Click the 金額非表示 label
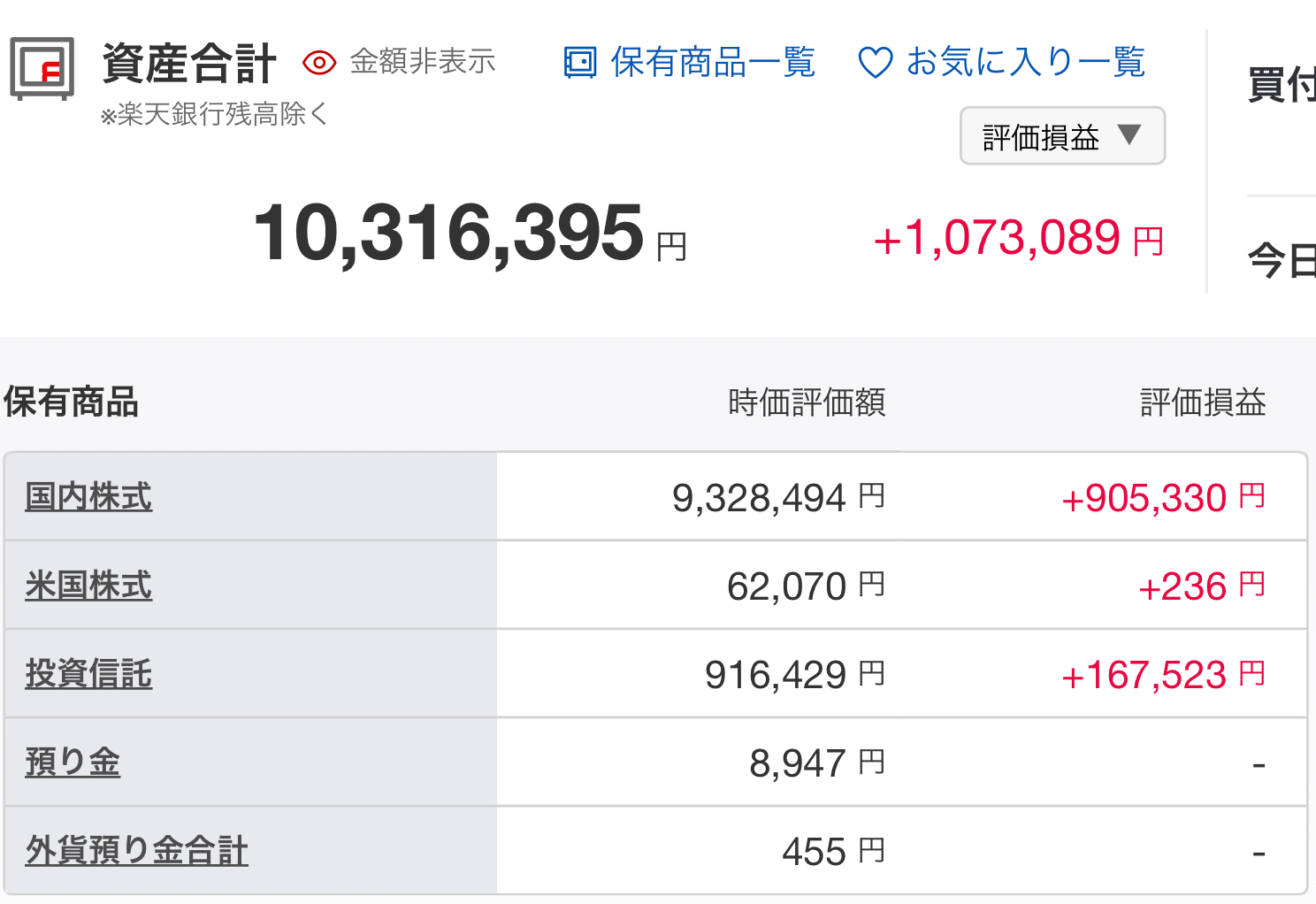 423,61
